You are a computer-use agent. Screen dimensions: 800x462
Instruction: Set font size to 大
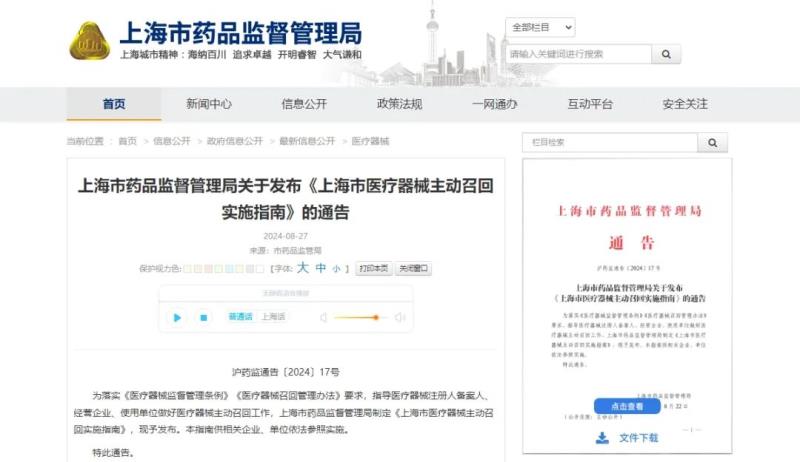click(303, 268)
